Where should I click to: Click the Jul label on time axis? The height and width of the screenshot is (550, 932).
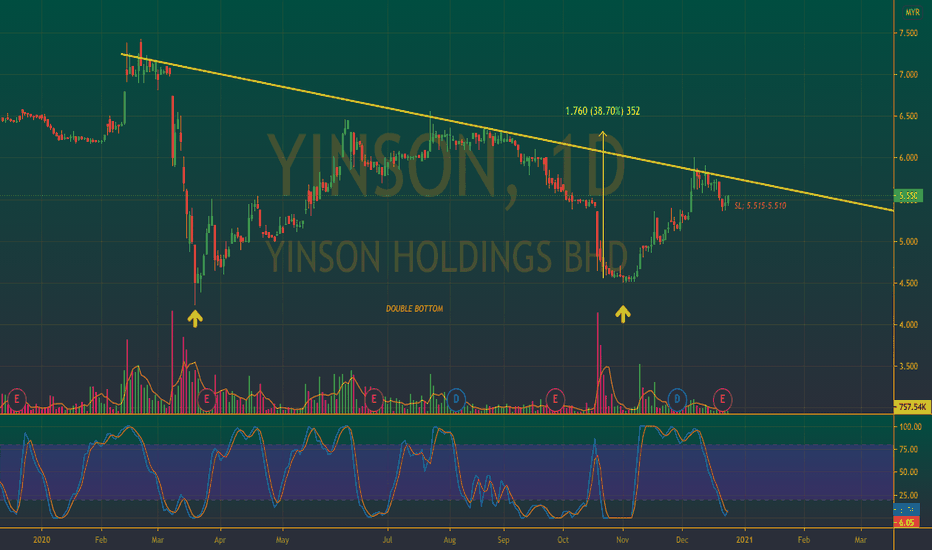(x=388, y=540)
